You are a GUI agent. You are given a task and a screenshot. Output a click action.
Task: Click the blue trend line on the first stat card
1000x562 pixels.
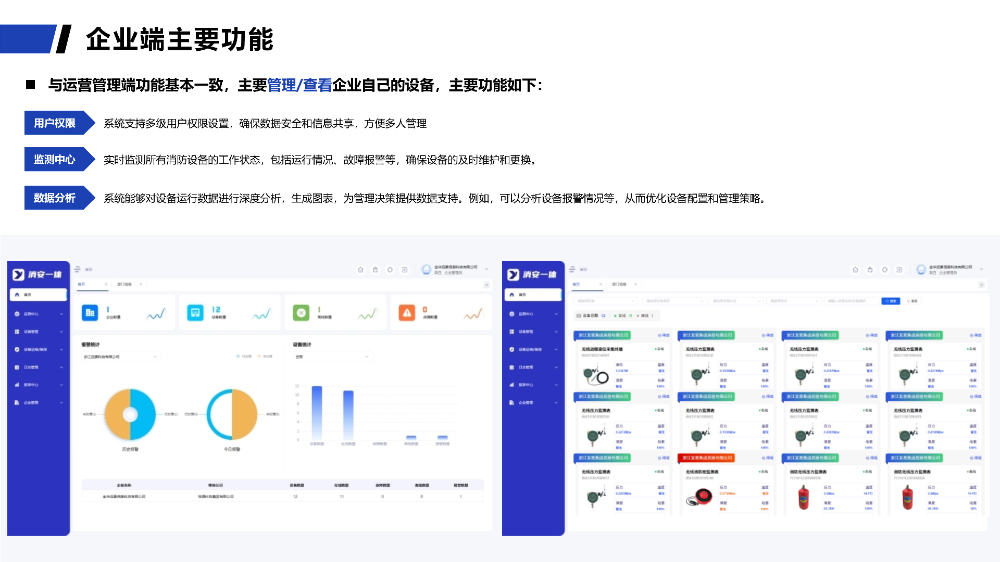(156, 314)
